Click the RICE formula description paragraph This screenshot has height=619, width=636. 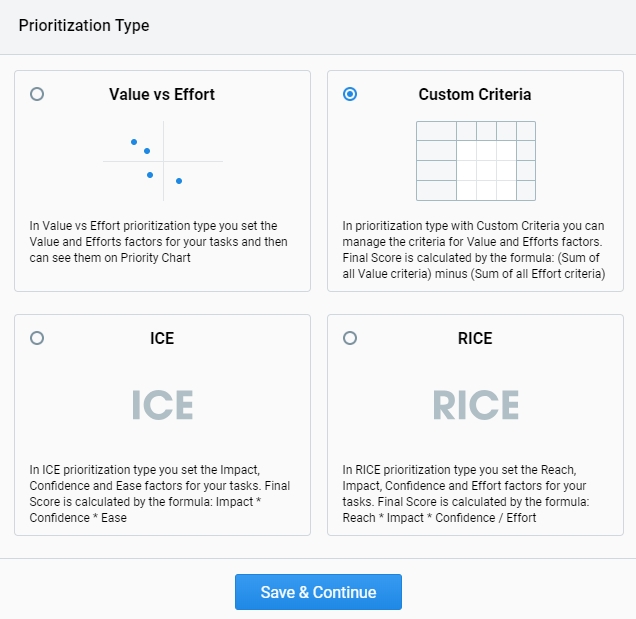[466, 494]
